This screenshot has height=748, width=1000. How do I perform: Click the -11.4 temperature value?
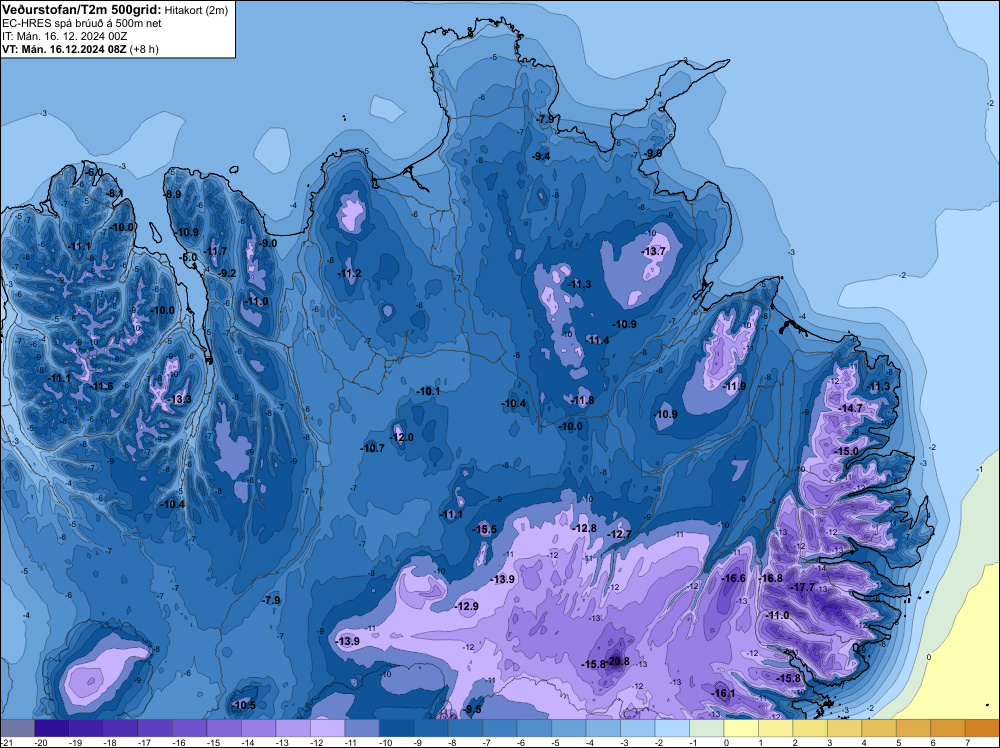coord(598,341)
